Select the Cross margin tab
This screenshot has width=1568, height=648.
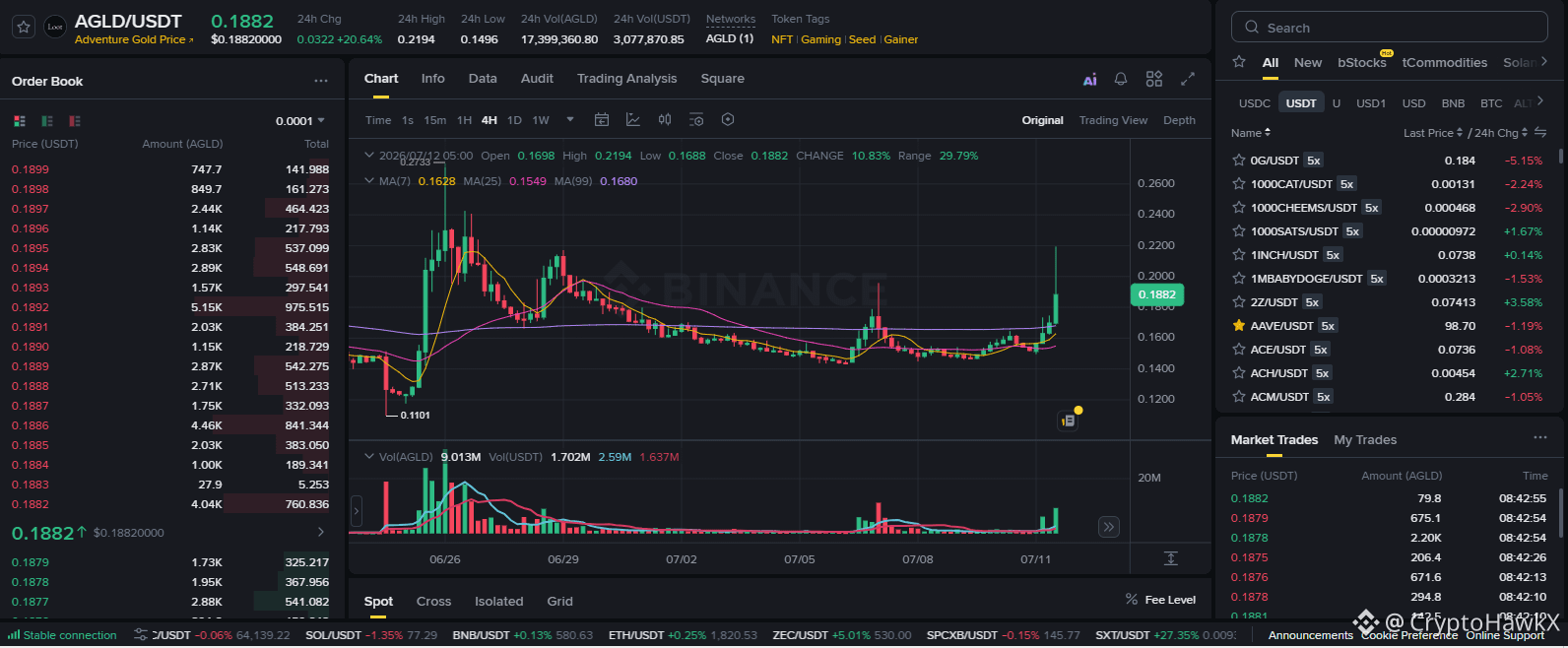coord(433,602)
